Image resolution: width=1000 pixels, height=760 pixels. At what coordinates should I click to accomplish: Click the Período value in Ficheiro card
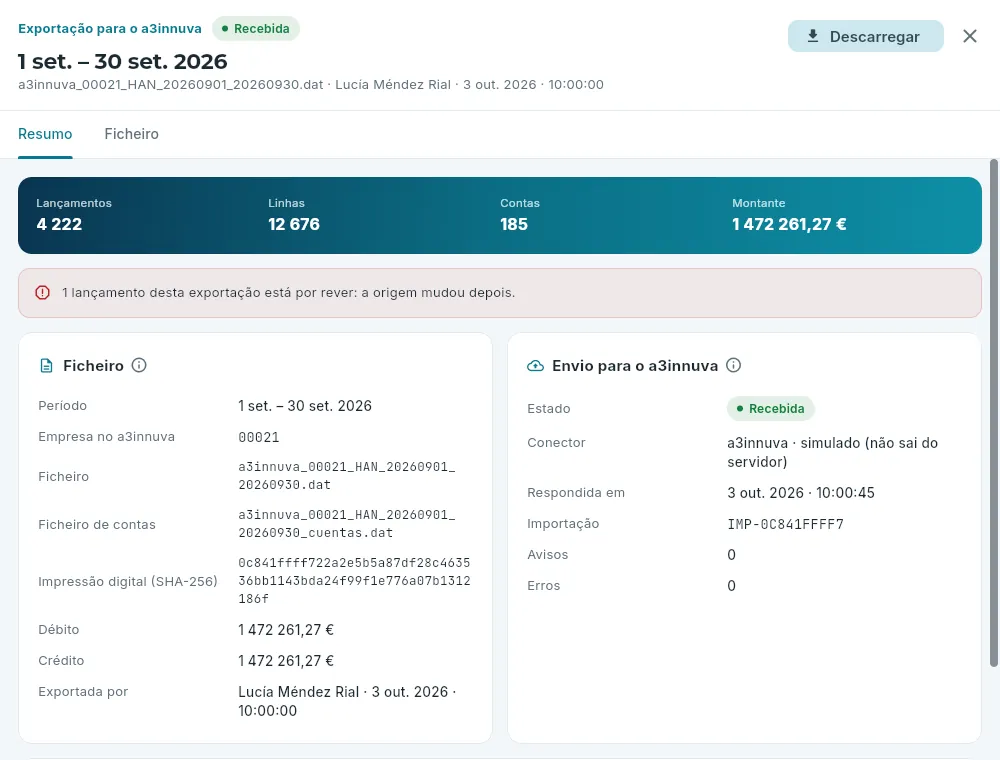coord(305,406)
